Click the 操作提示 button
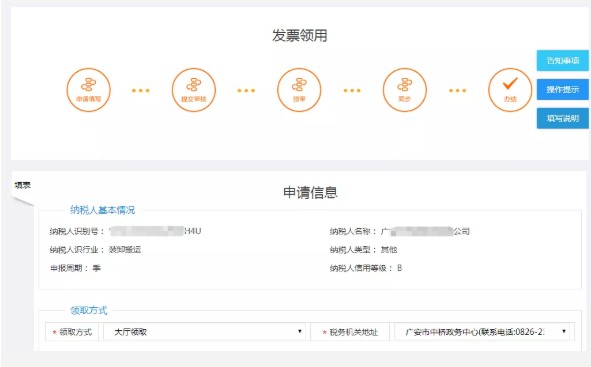The height and width of the screenshot is (367, 591). [563, 89]
